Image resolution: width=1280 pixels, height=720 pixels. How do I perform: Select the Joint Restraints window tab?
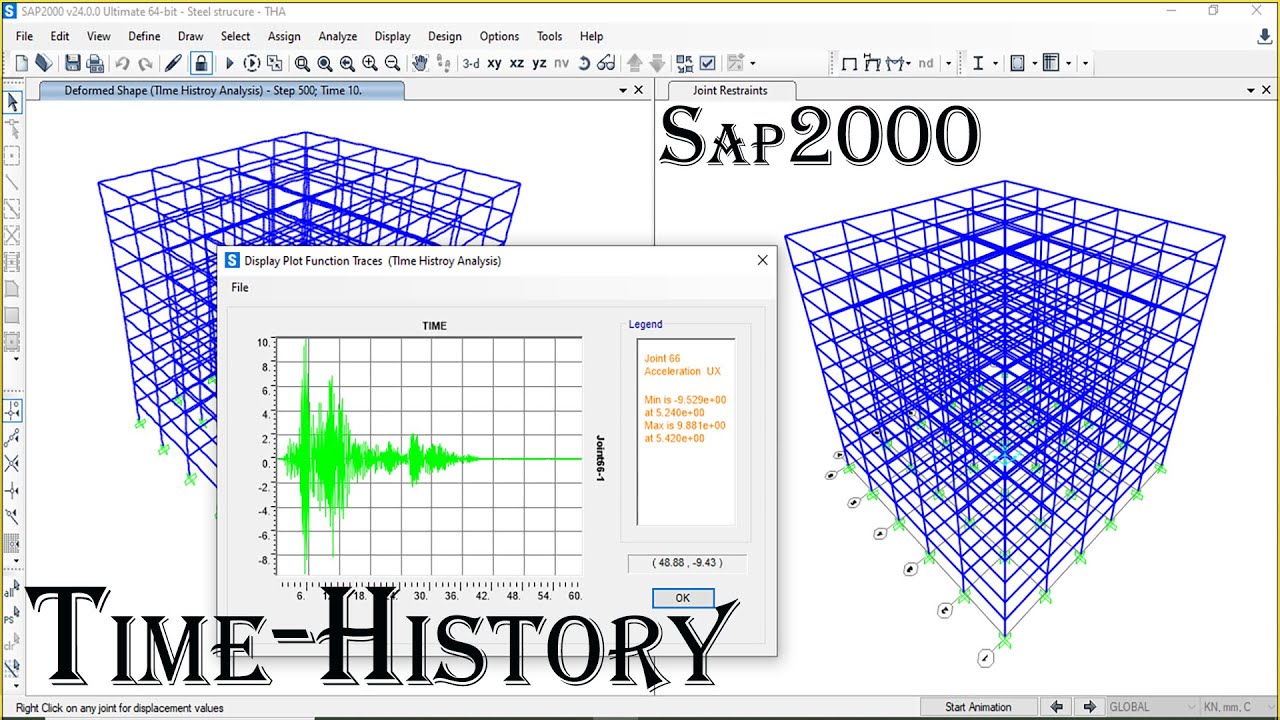click(730, 90)
